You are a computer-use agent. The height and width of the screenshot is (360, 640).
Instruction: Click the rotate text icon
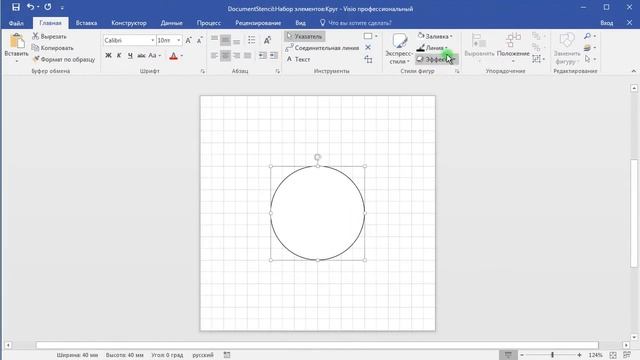click(267, 40)
